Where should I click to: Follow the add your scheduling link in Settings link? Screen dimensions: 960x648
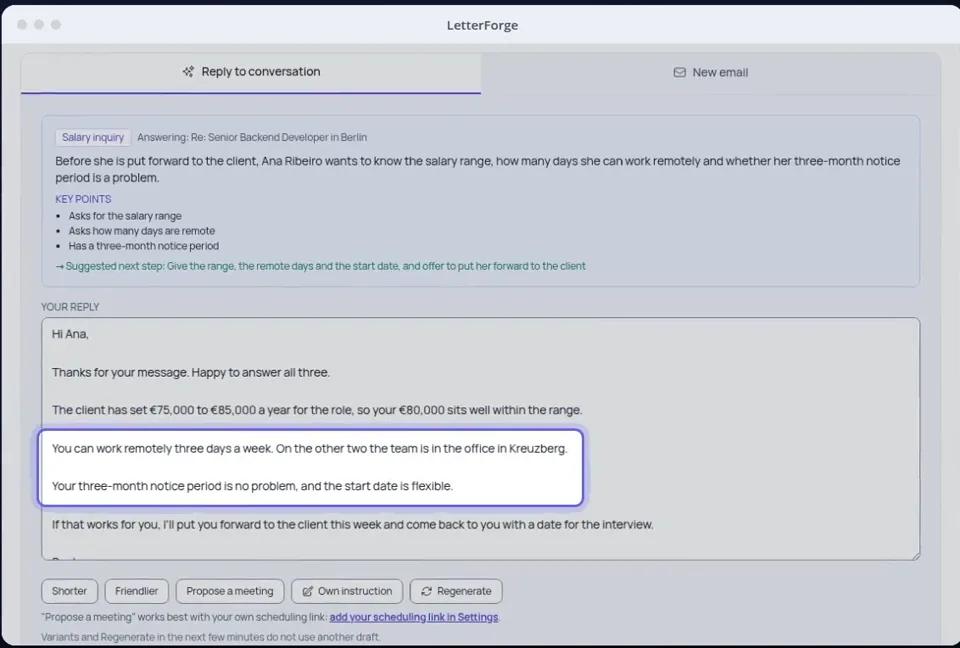(414, 617)
